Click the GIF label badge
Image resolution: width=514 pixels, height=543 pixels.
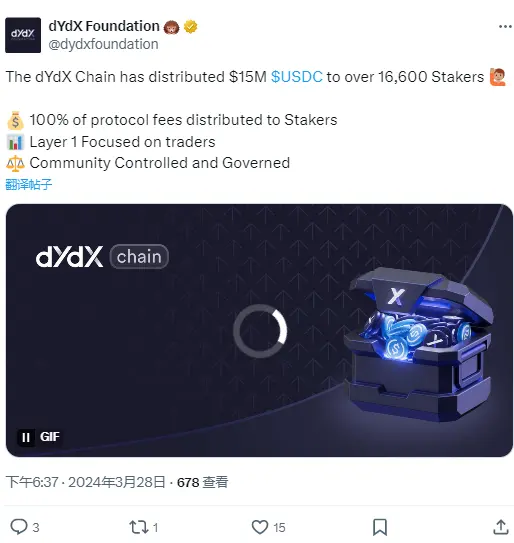(x=50, y=437)
